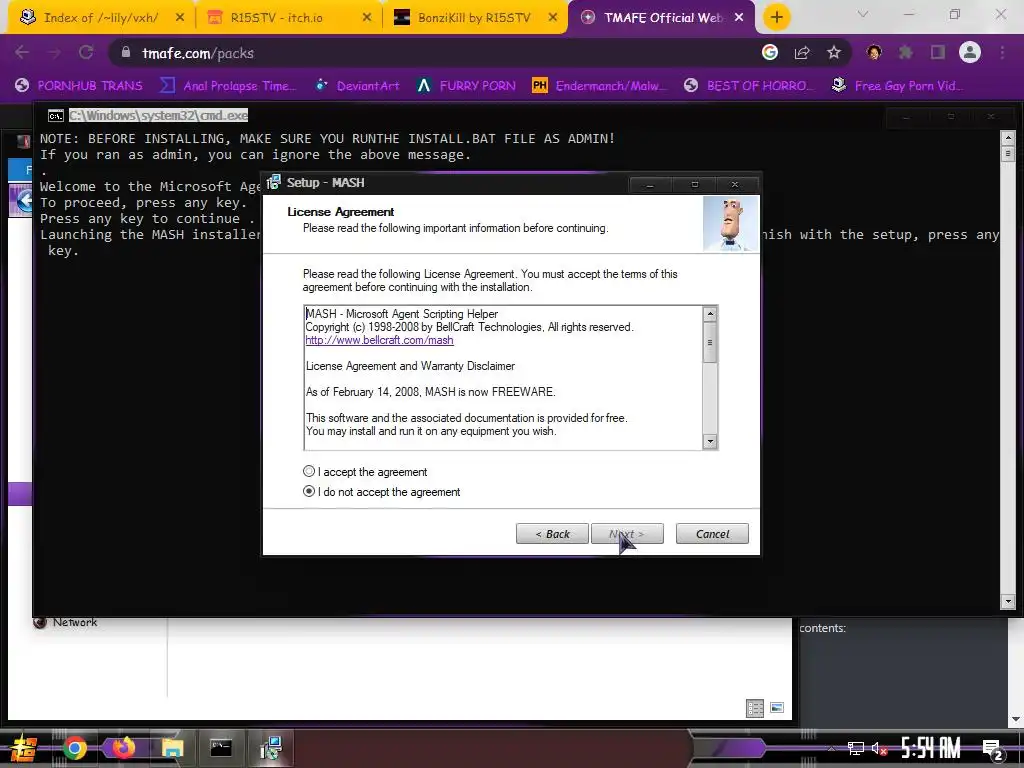Open the DeviantArt bookmark
Screen dimensions: 1024x768
tap(357, 86)
